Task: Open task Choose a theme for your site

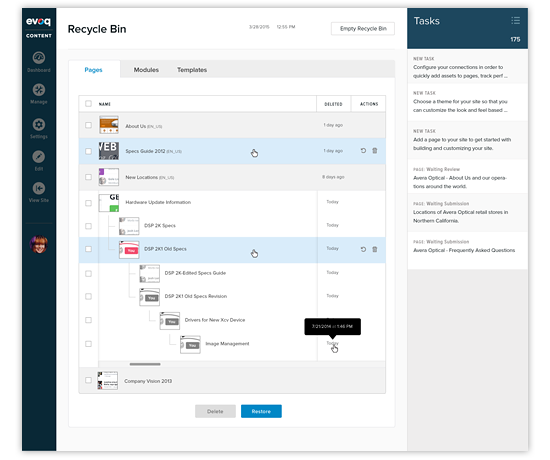Action: coord(468,102)
